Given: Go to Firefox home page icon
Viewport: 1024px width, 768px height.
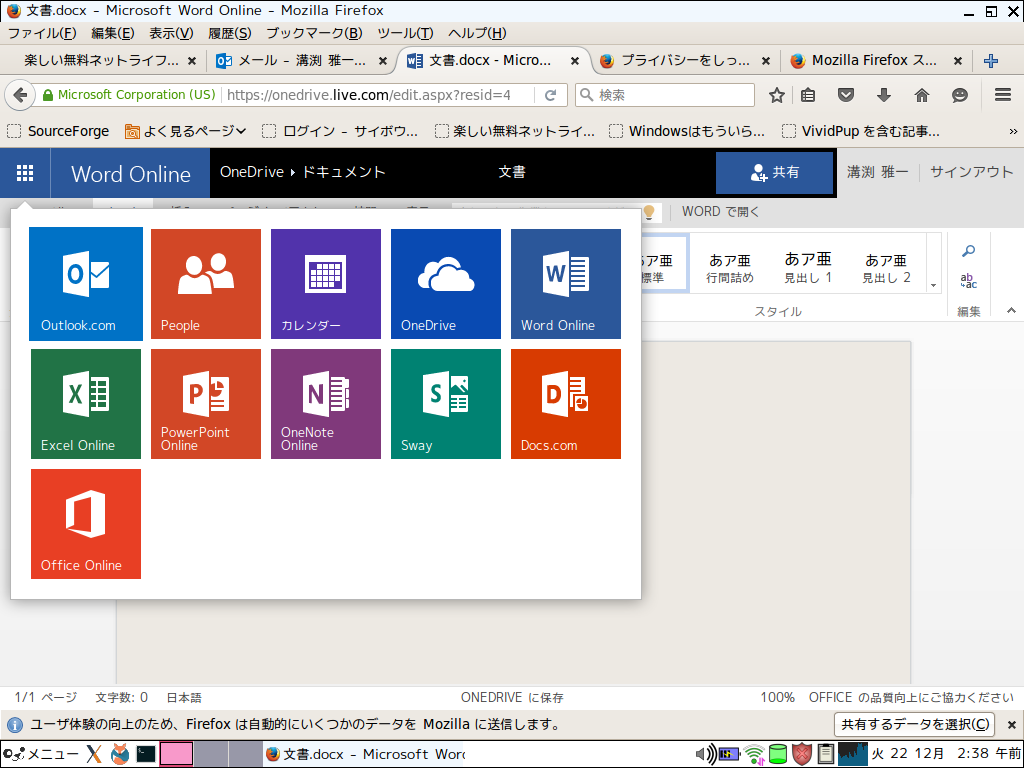Looking at the screenshot, I should (x=921, y=95).
